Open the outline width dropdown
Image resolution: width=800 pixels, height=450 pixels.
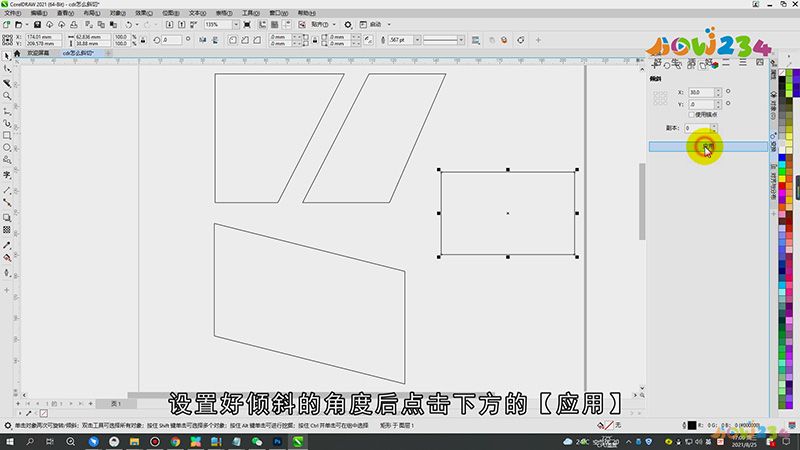tap(417, 40)
